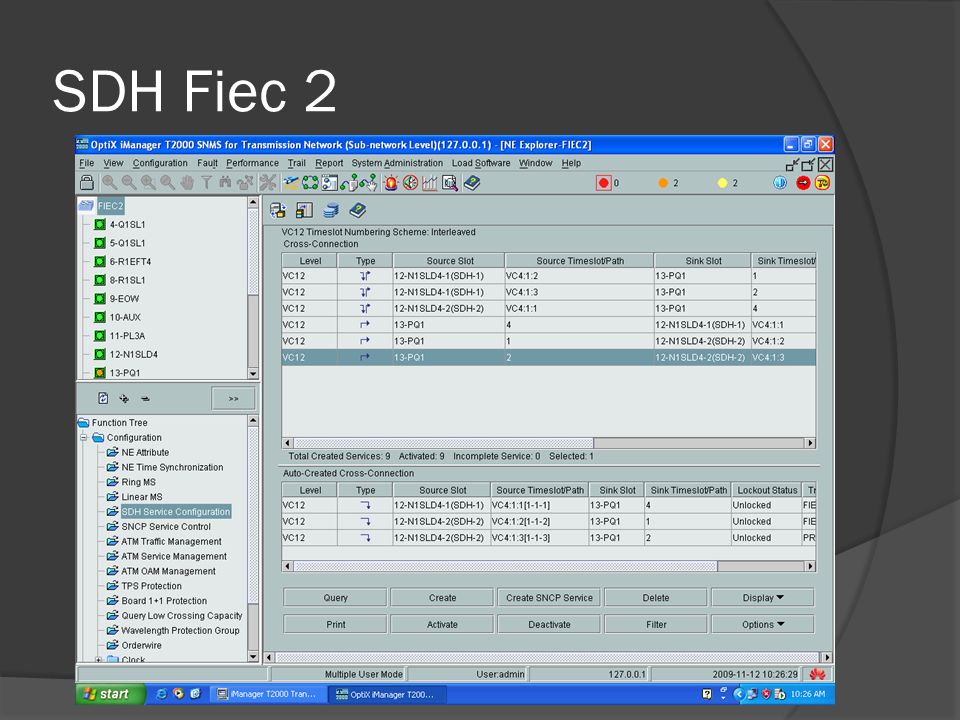This screenshot has width=960, height=720.
Task: Click the minor alarm yellow indicator
Action: [x=722, y=182]
